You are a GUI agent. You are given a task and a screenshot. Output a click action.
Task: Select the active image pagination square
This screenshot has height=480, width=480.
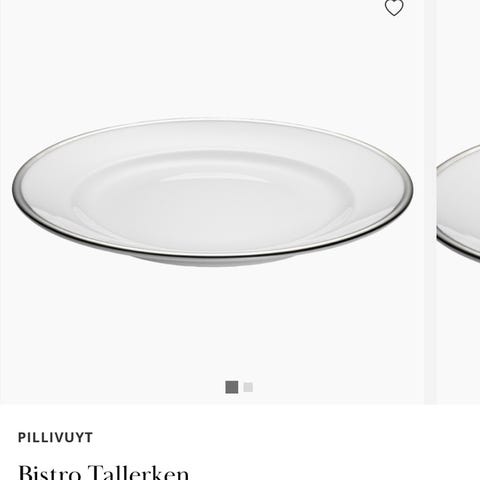coord(232,387)
